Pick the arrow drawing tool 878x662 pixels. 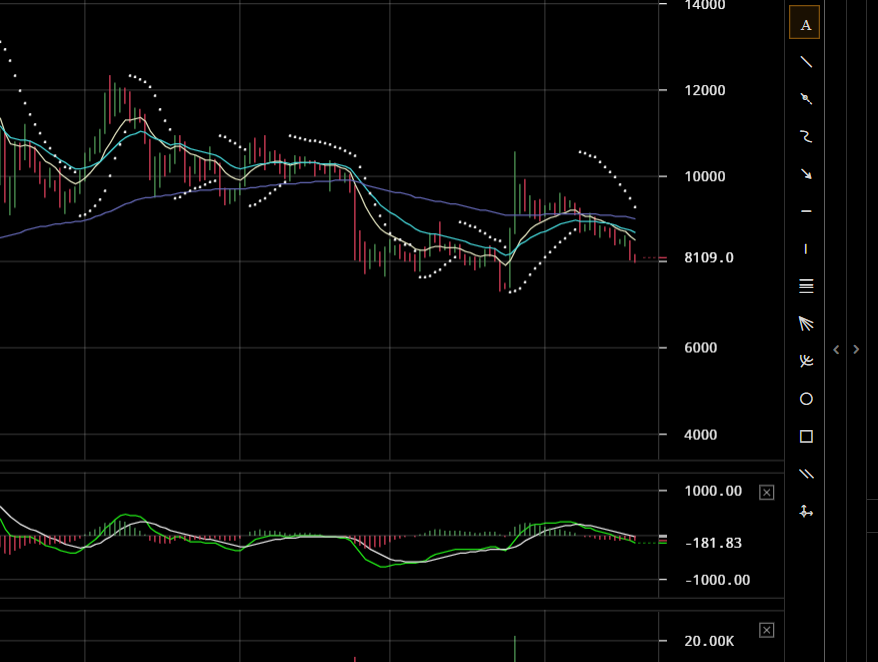806,174
